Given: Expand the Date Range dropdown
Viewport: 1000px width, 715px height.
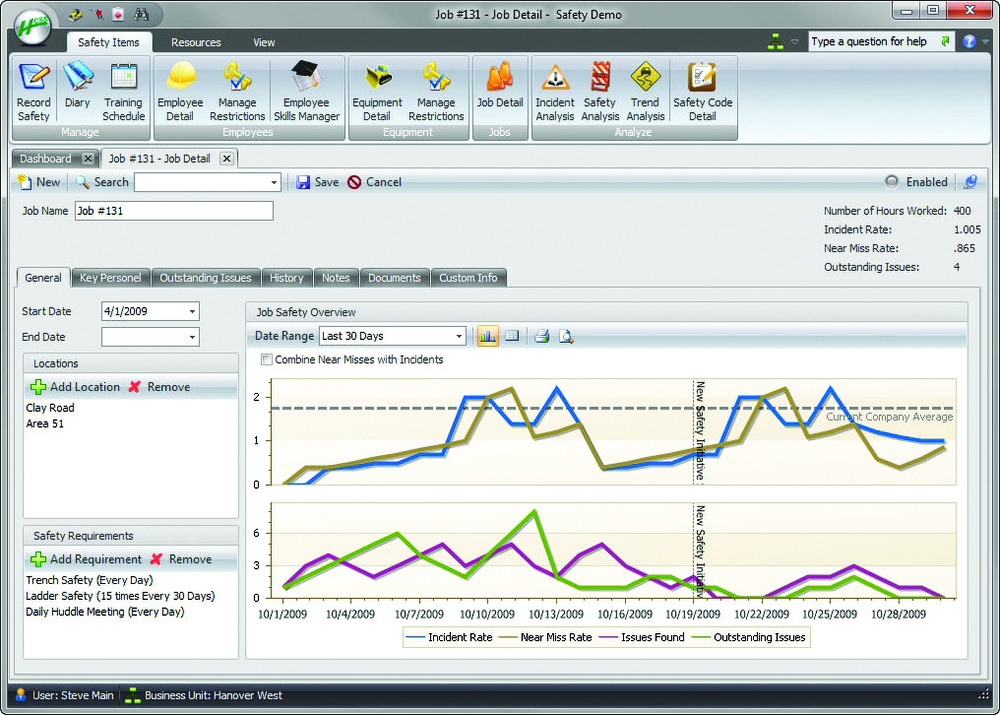Looking at the screenshot, I should coord(459,336).
